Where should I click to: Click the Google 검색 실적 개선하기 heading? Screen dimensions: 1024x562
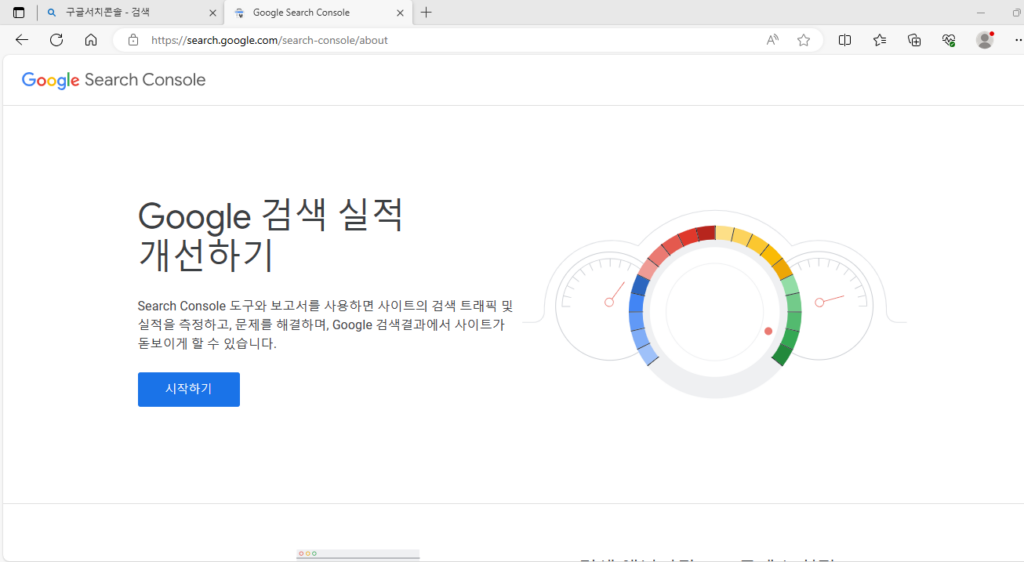click(270, 235)
